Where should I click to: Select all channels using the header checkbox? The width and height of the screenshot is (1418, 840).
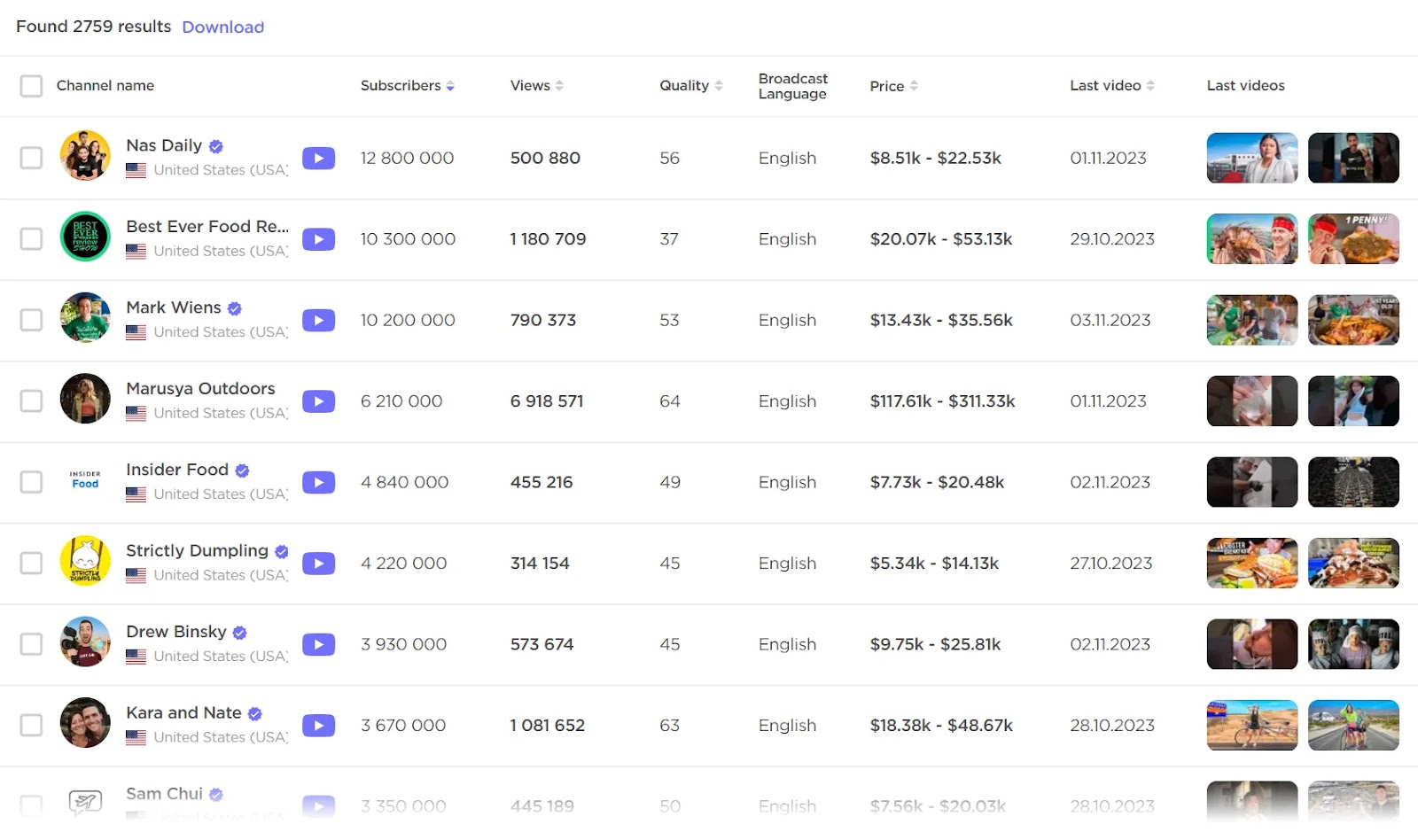(31, 85)
